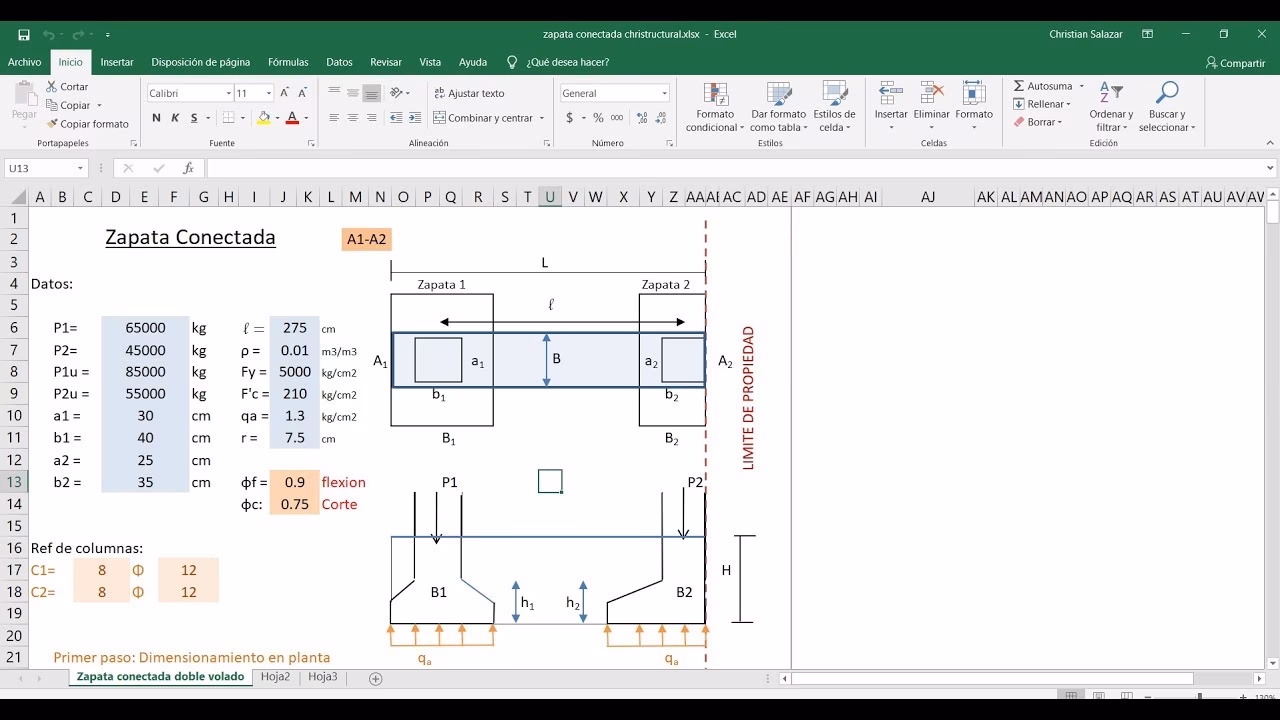The image size is (1280, 720).
Task: Toggle italic (K) formatting
Action: tap(175, 118)
